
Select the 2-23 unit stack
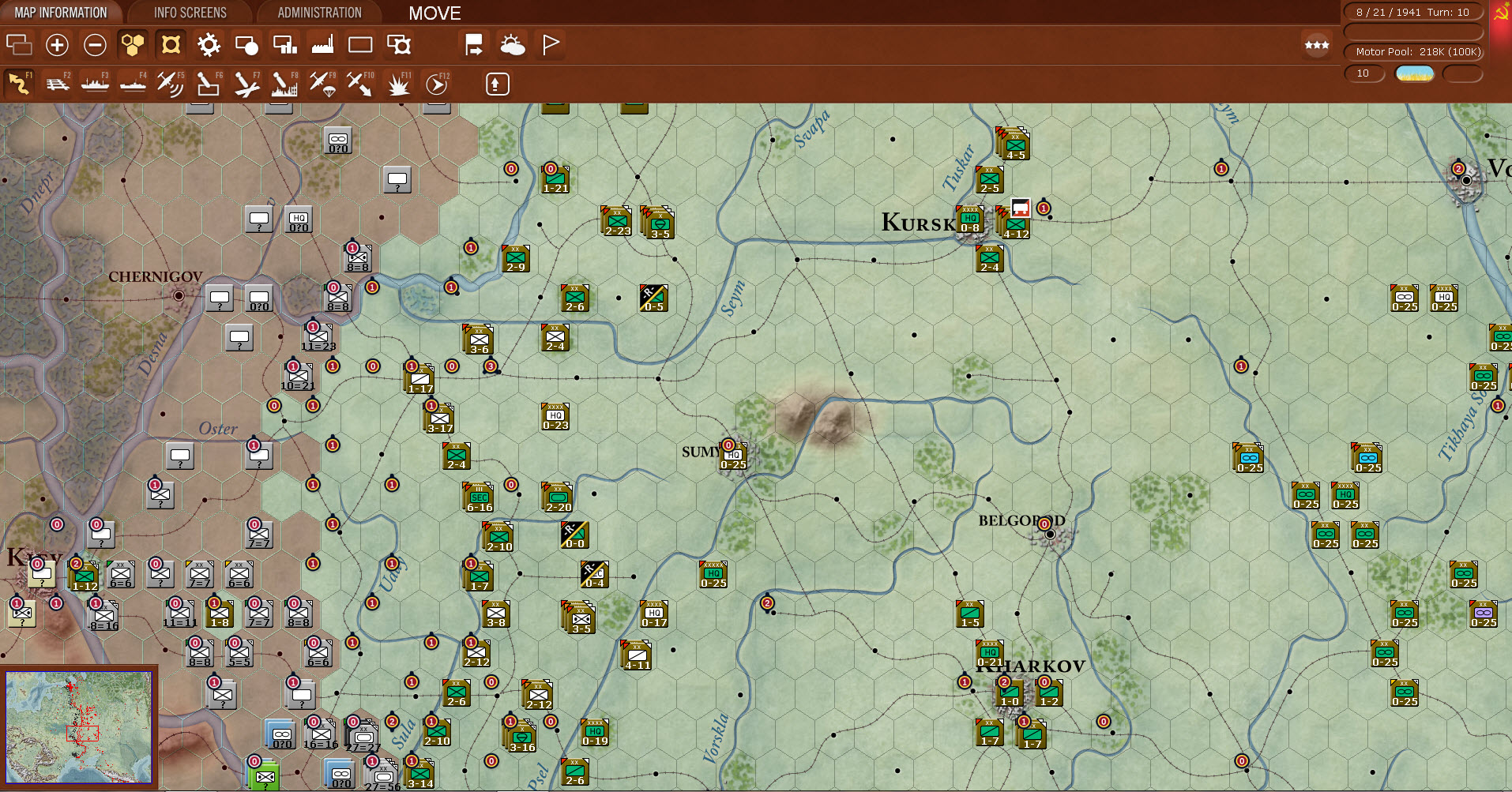point(616,222)
